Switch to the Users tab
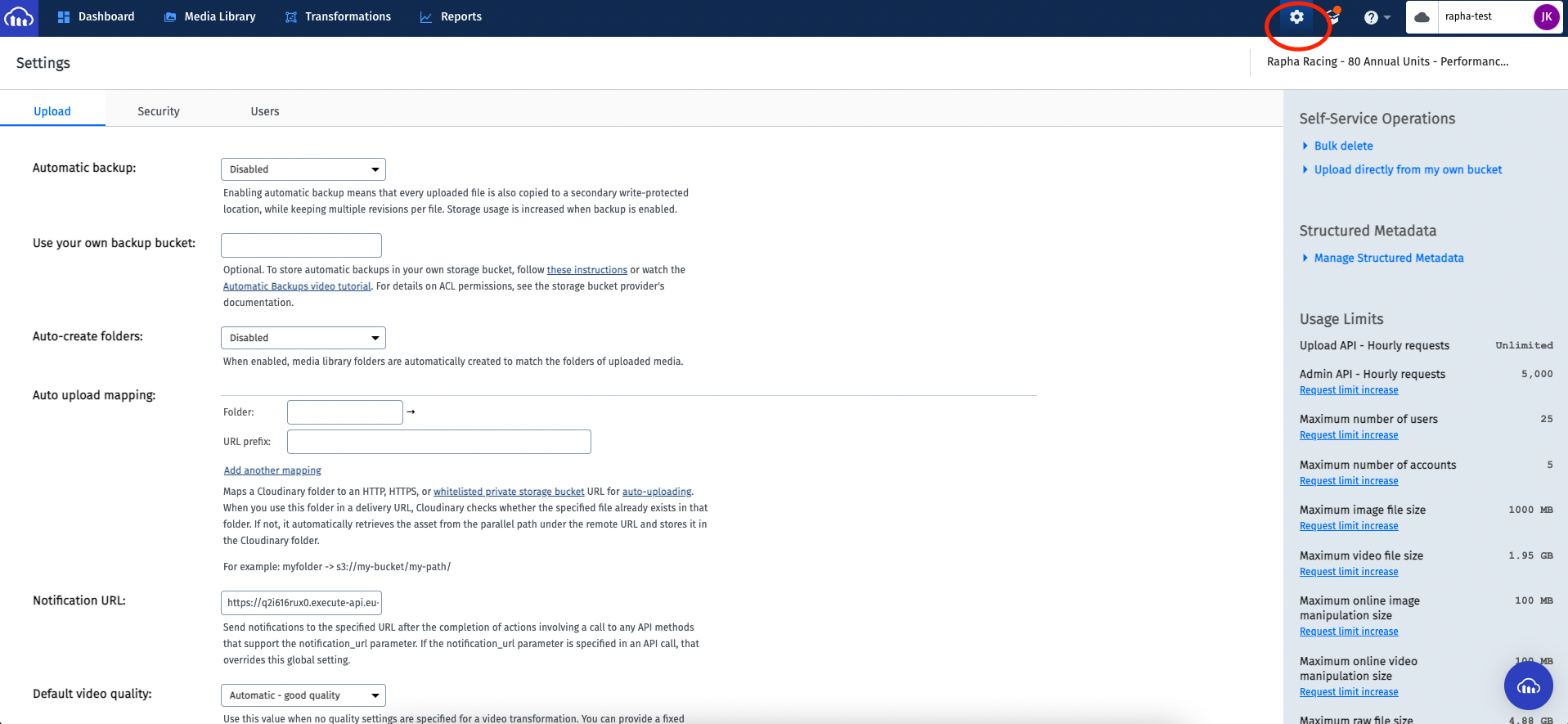Viewport: 1568px width, 724px height. pos(264,111)
